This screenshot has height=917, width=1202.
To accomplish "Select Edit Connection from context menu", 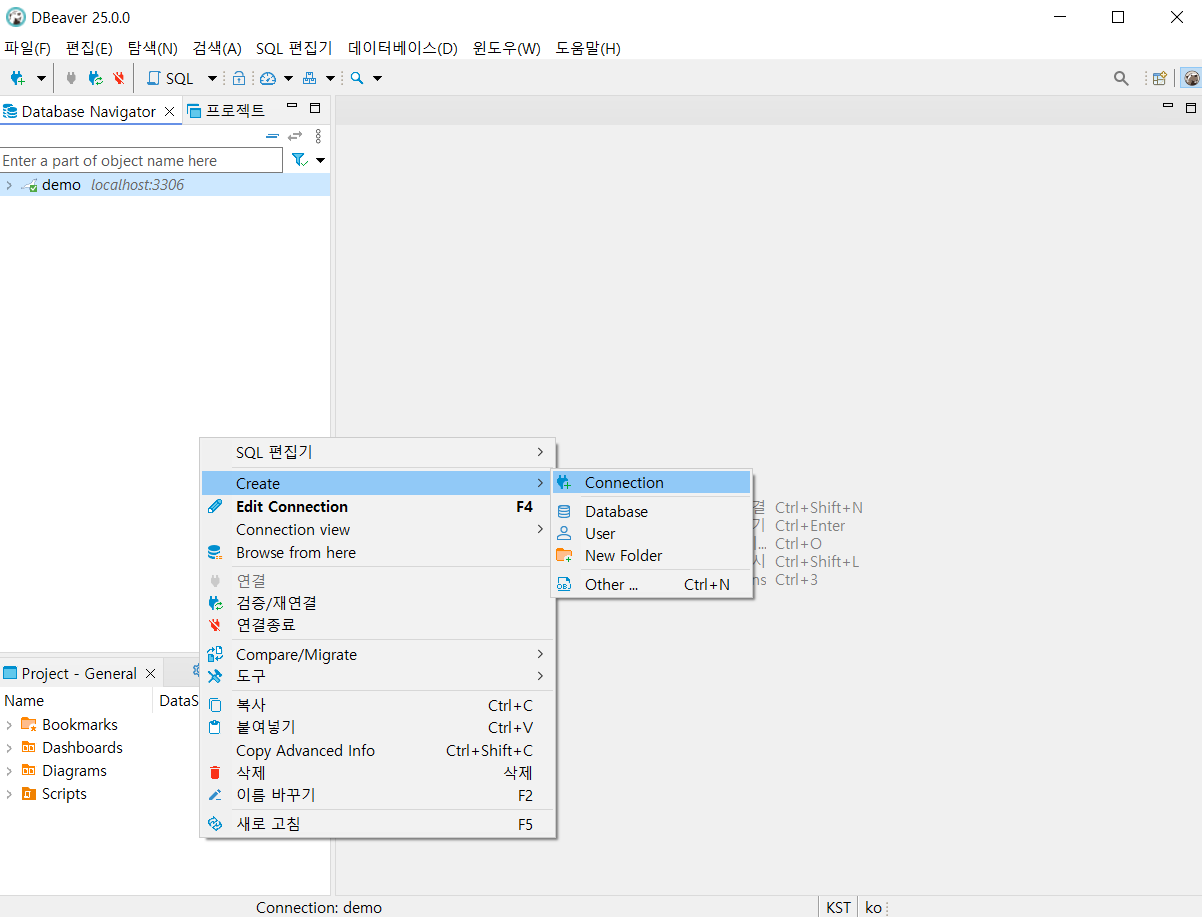I will pos(378,506).
